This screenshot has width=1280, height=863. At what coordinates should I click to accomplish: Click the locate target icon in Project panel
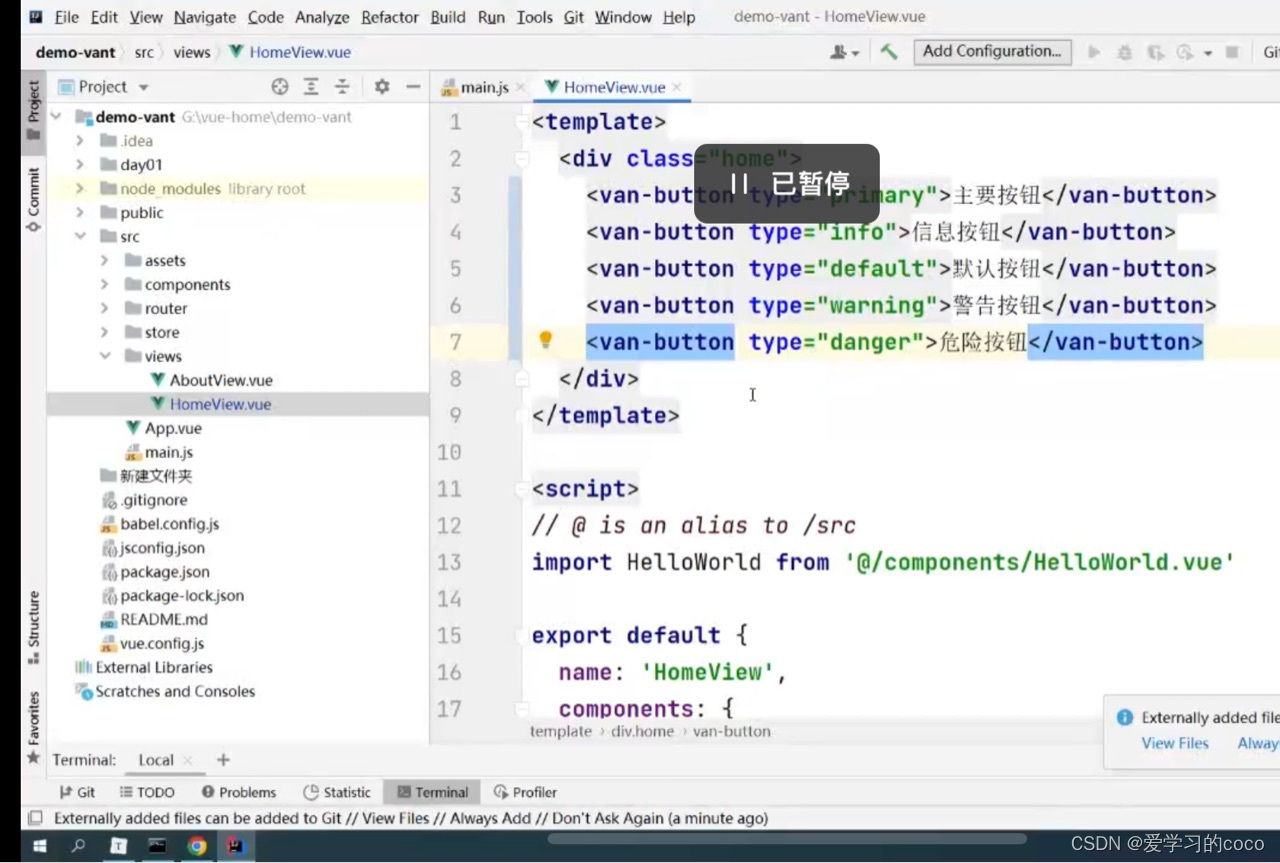click(280, 87)
